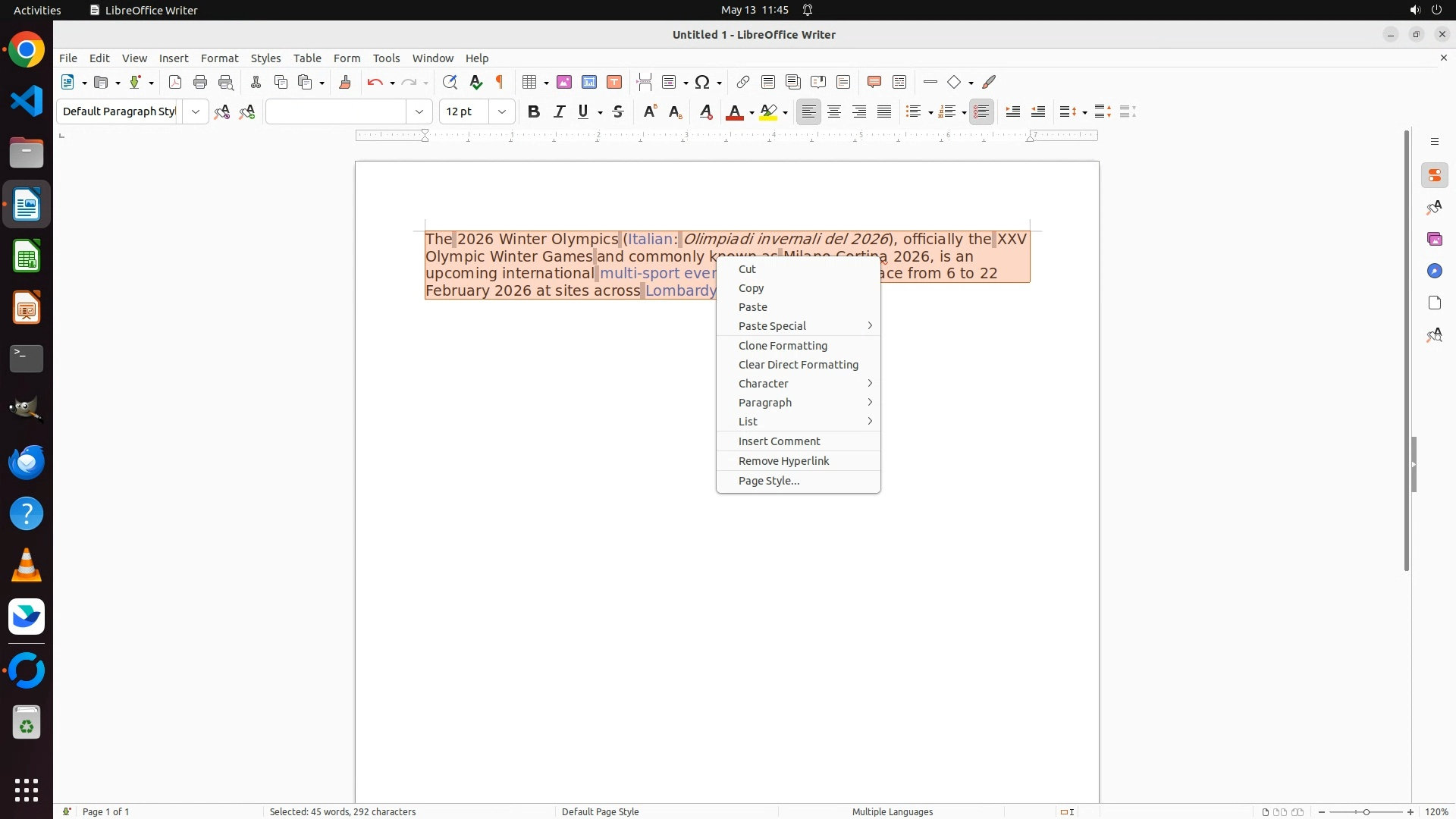This screenshot has height=819, width=1456.
Task: Open the font size dropdown
Action: [502, 111]
